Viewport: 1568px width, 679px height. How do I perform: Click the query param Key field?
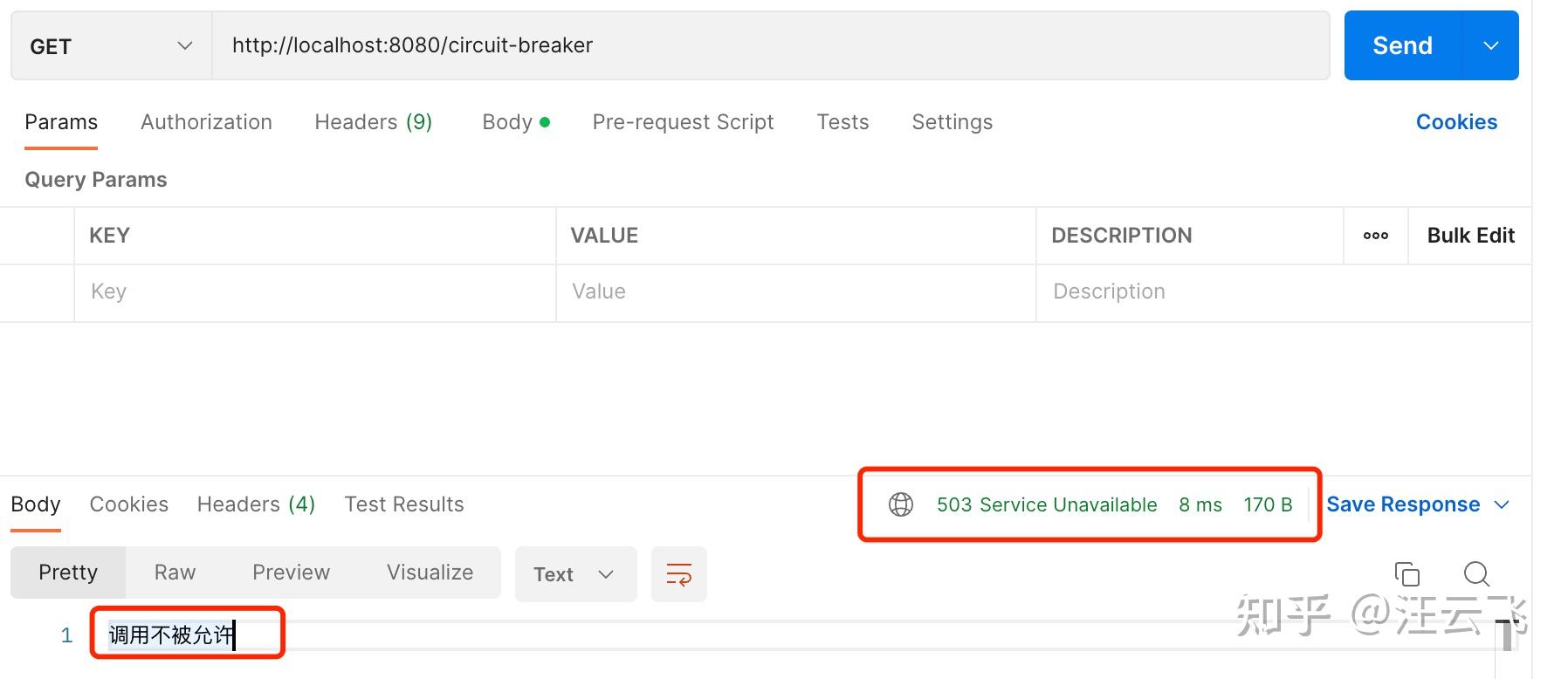314,291
